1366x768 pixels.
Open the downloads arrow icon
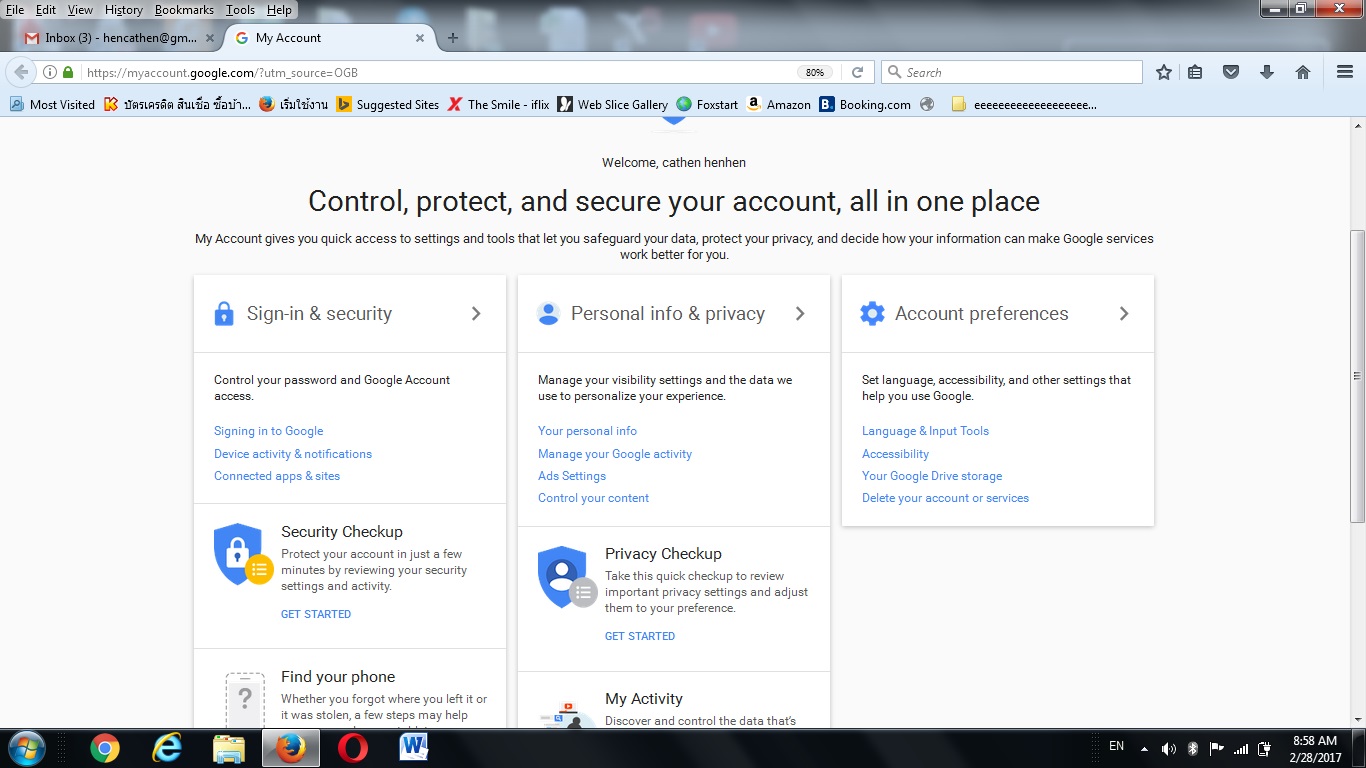pos(1267,72)
